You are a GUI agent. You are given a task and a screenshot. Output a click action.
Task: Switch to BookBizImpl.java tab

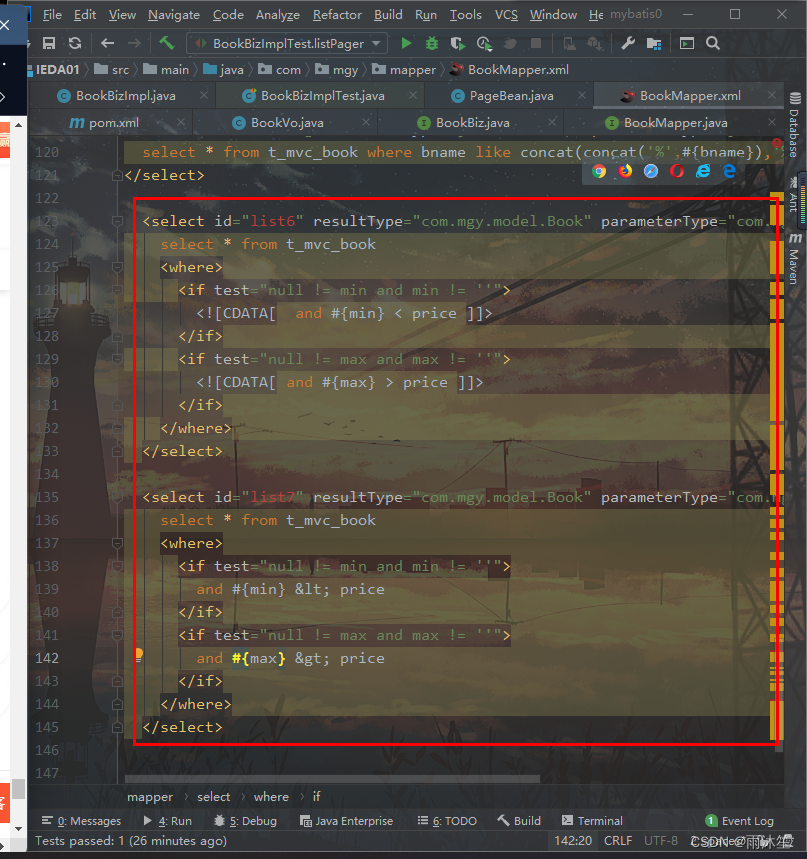126,96
